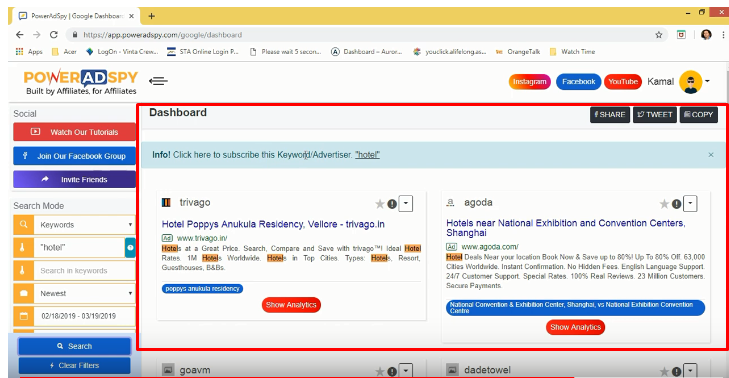Collapse sidebar with the hamburger menu icon
The width and height of the screenshot is (729, 378).
158,81
